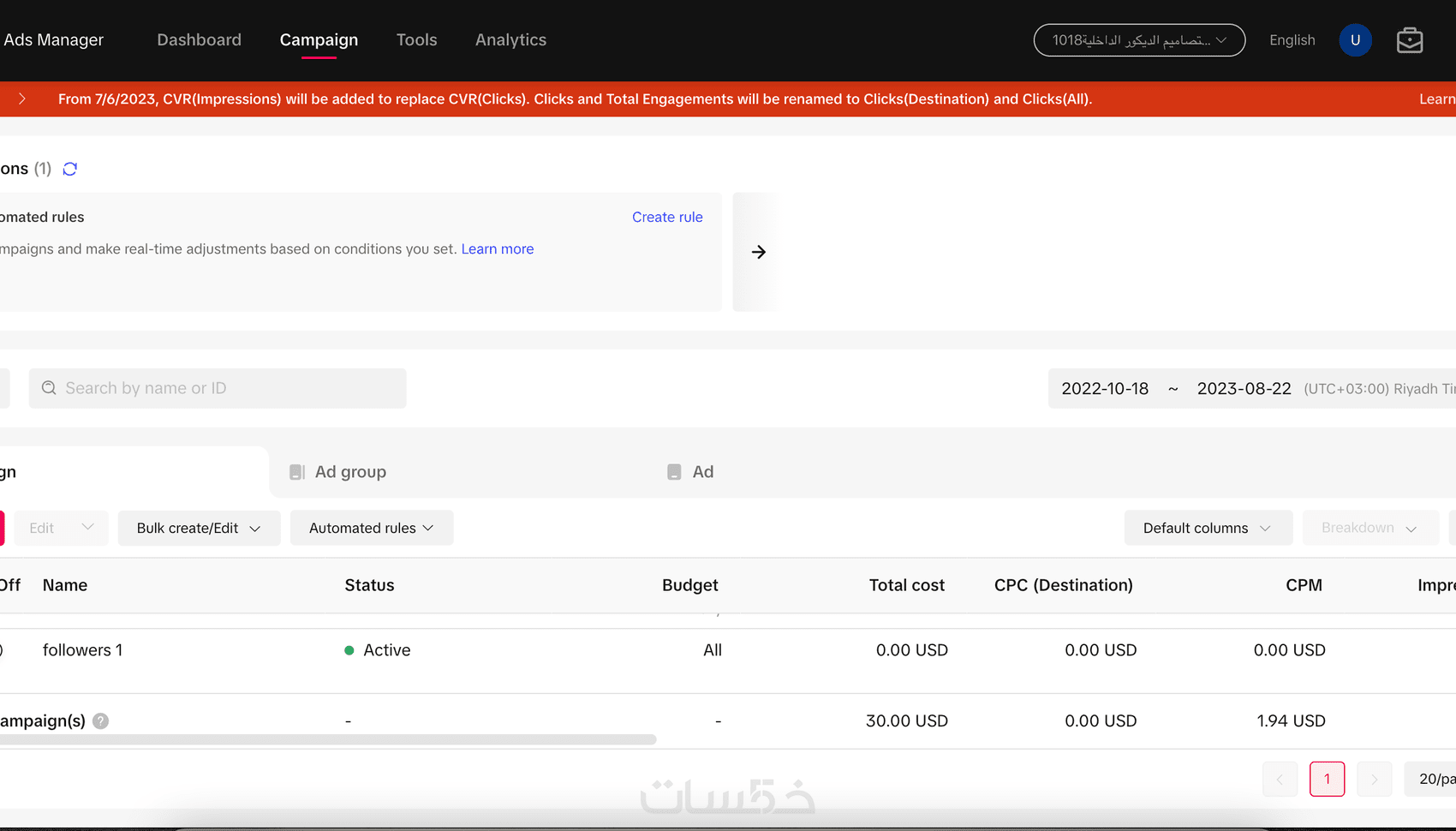The image size is (1456, 831).
Task: Go to pagination page 1
Action: (1327, 779)
